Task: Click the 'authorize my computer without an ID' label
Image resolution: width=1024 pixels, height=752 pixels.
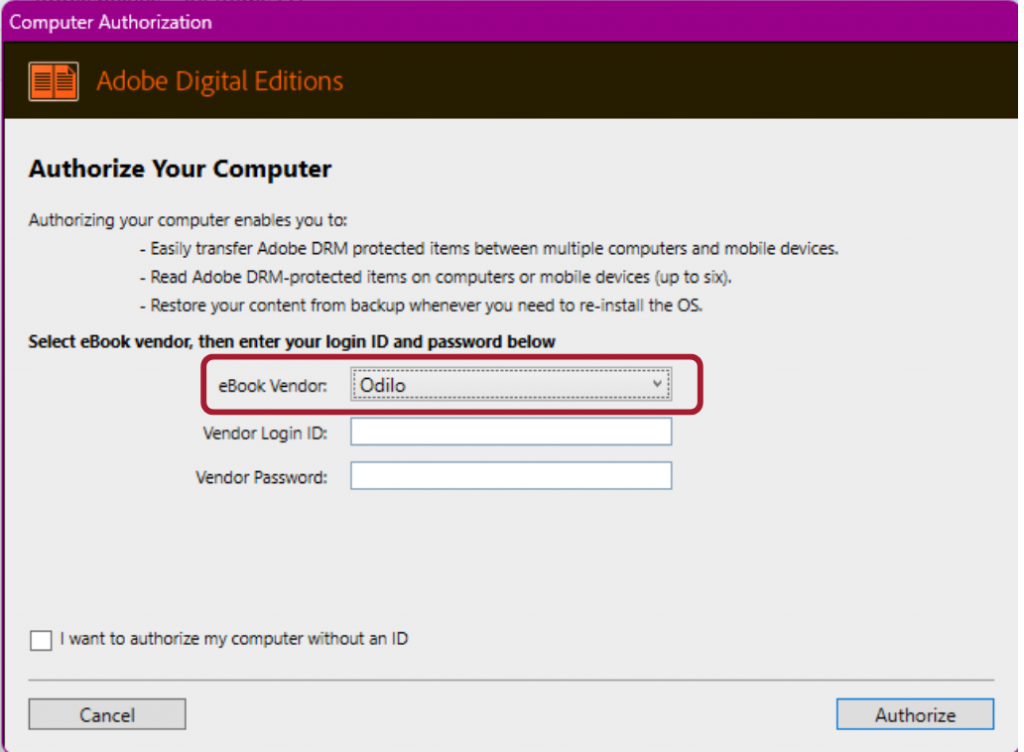Action: pyautogui.click(x=234, y=639)
